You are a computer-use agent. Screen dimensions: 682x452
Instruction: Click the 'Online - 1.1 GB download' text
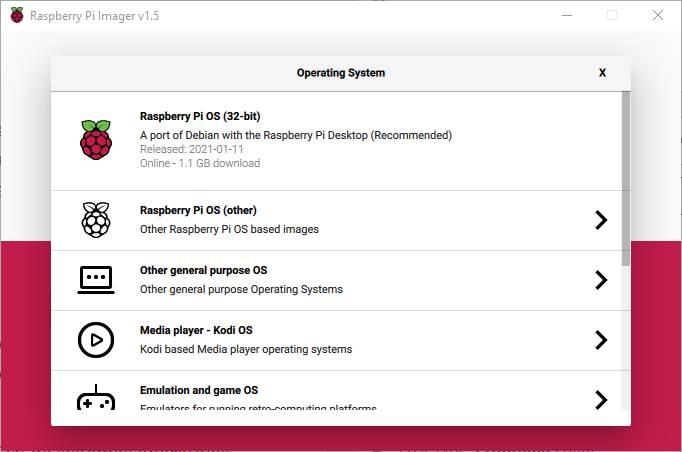click(x=200, y=163)
